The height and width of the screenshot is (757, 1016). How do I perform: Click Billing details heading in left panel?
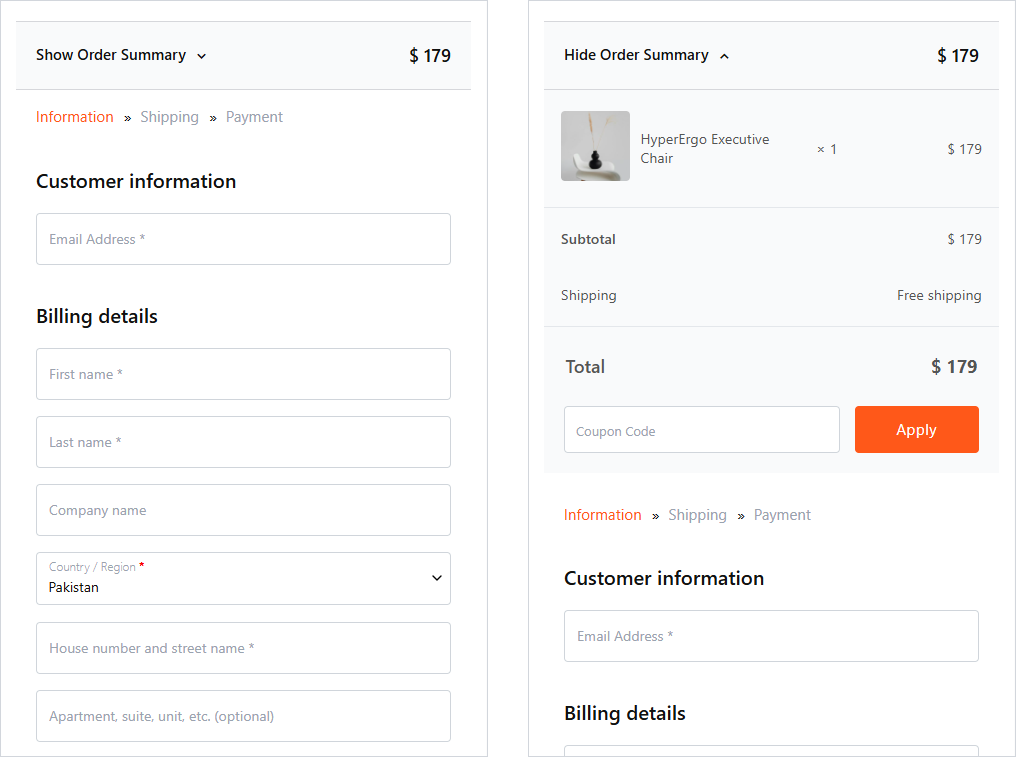click(x=97, y=316)
